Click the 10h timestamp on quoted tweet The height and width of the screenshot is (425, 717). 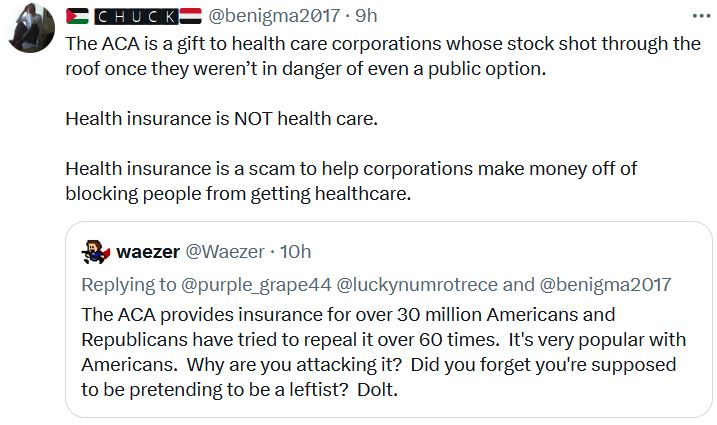point(295,252)
